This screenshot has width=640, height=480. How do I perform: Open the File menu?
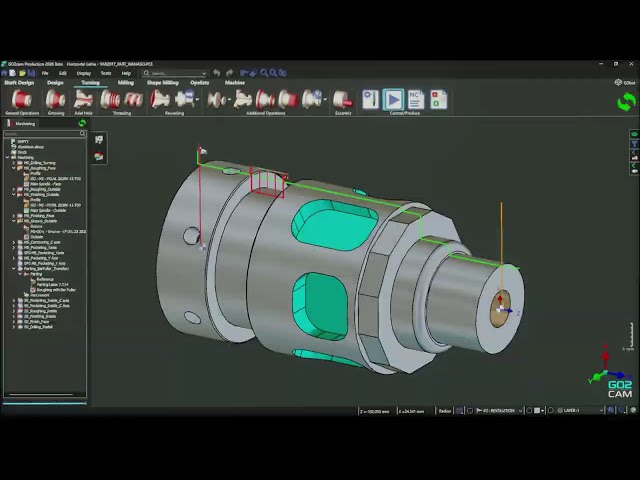pyautogui.click(x=45, y=73)
